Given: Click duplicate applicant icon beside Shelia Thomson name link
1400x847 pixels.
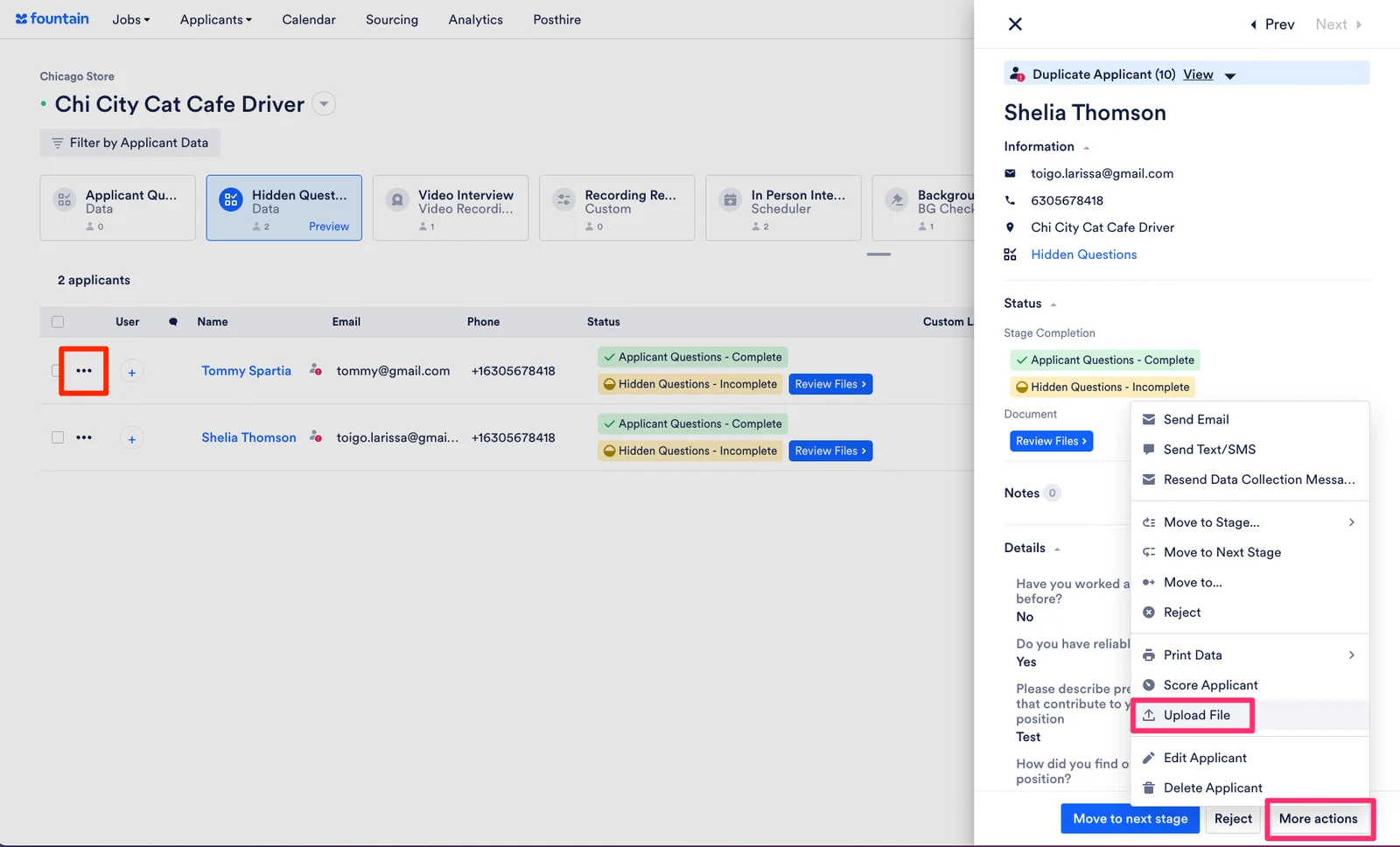Looking at the screenshot, I should [x=316, y=437].
